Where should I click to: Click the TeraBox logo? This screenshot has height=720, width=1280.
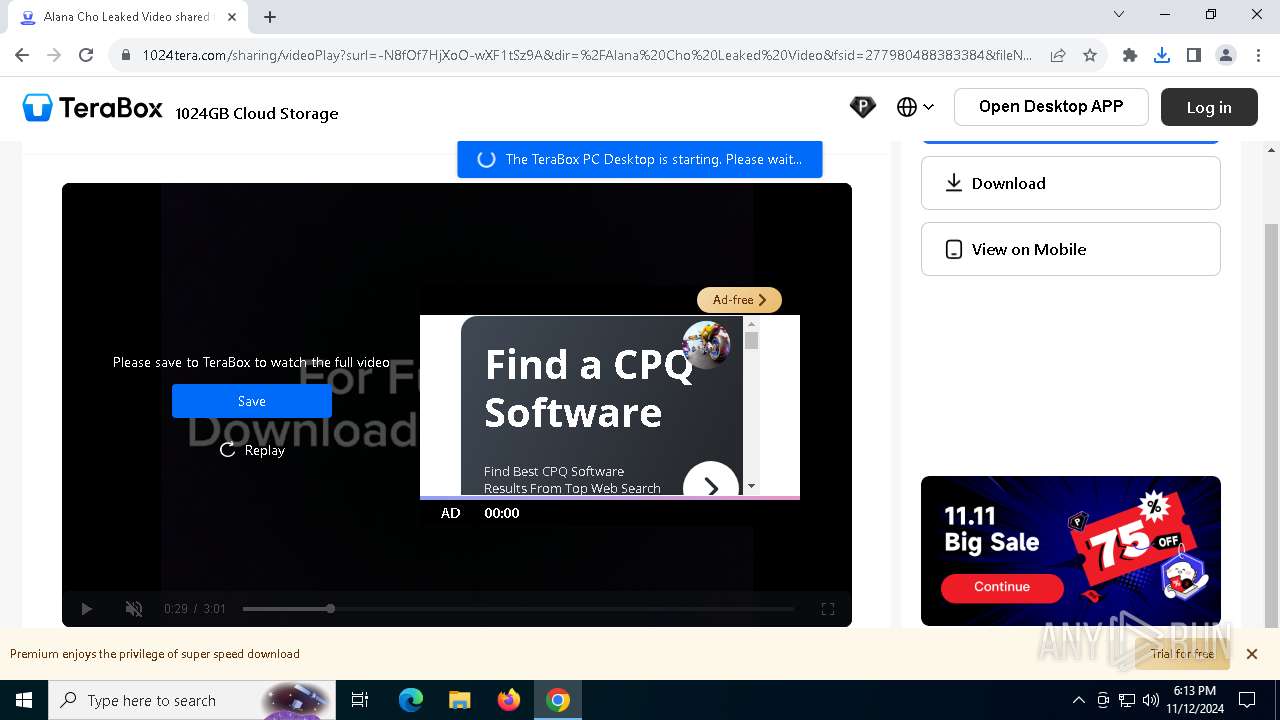click(x=92, y=108)
